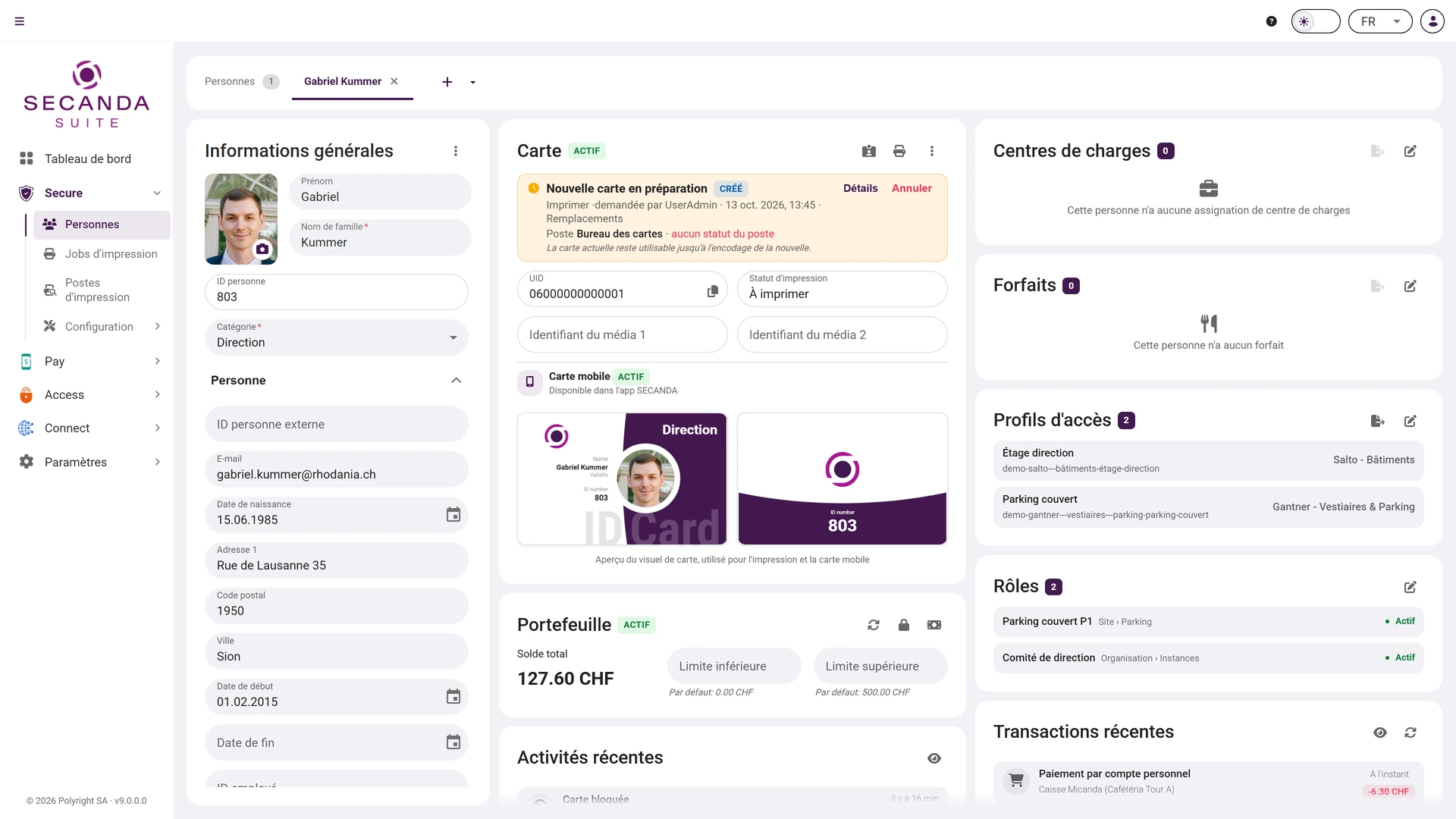Viewport: 1456px width, 819px height.
Task: Change profile photo via camera icon
Action: click(x=262, y=249)
